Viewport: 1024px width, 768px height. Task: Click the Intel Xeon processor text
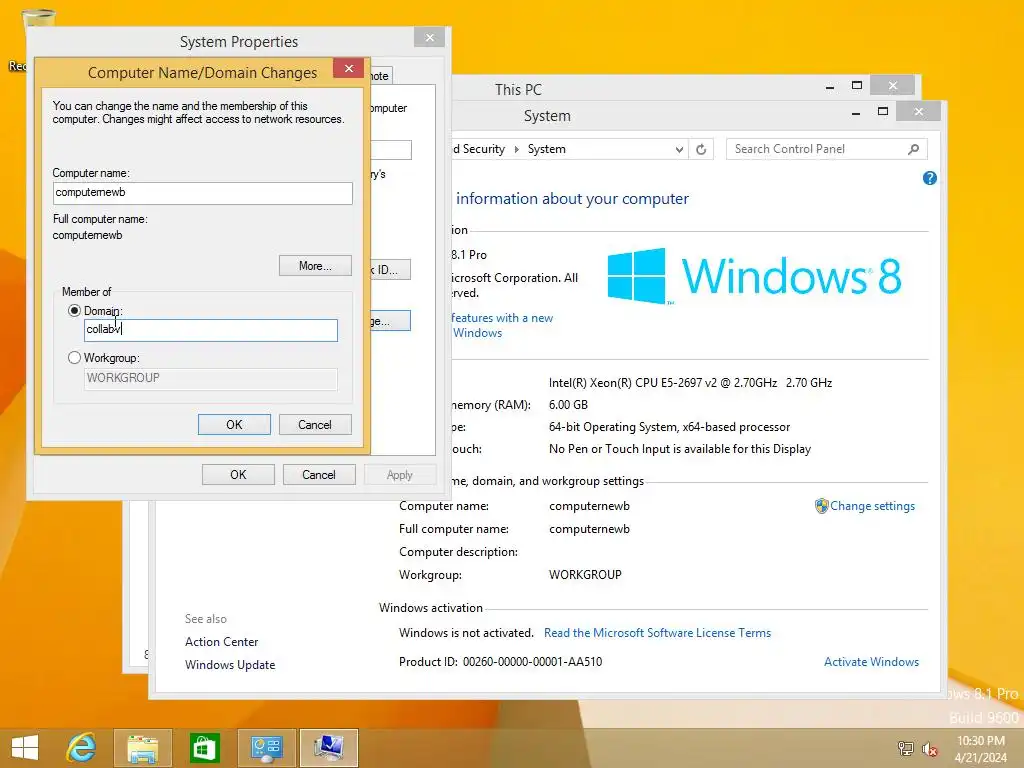[690, 383]
